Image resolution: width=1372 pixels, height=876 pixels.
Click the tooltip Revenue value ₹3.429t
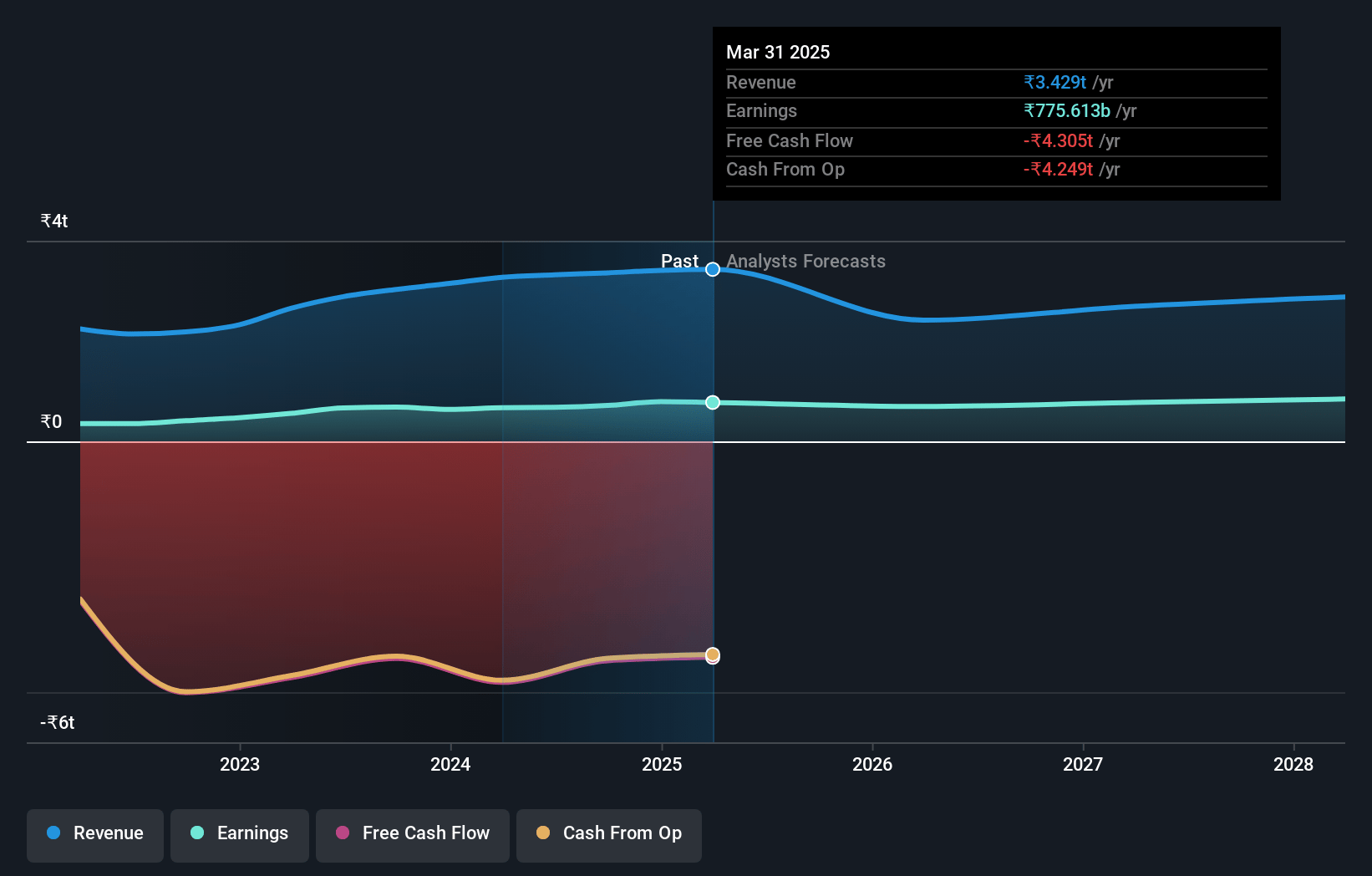1054,82
